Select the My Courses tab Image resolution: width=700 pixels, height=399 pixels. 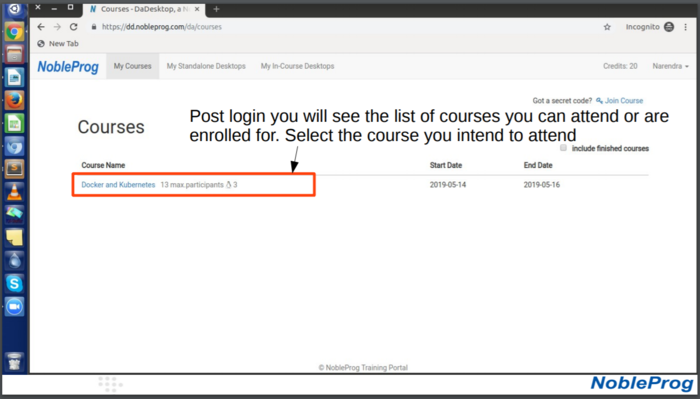(133, 66)
